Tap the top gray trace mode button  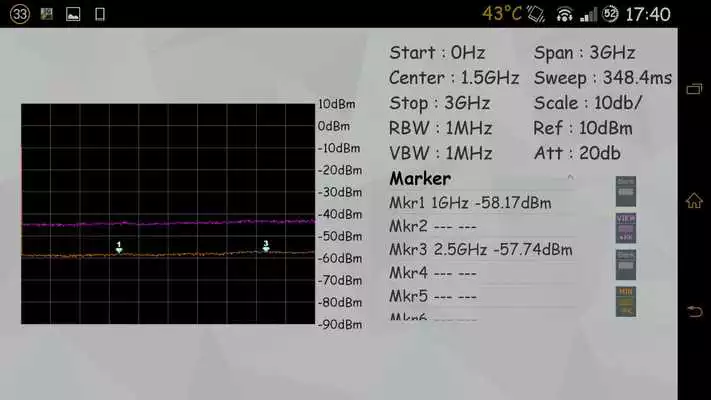pyautogui.click(x=626, y=191)
